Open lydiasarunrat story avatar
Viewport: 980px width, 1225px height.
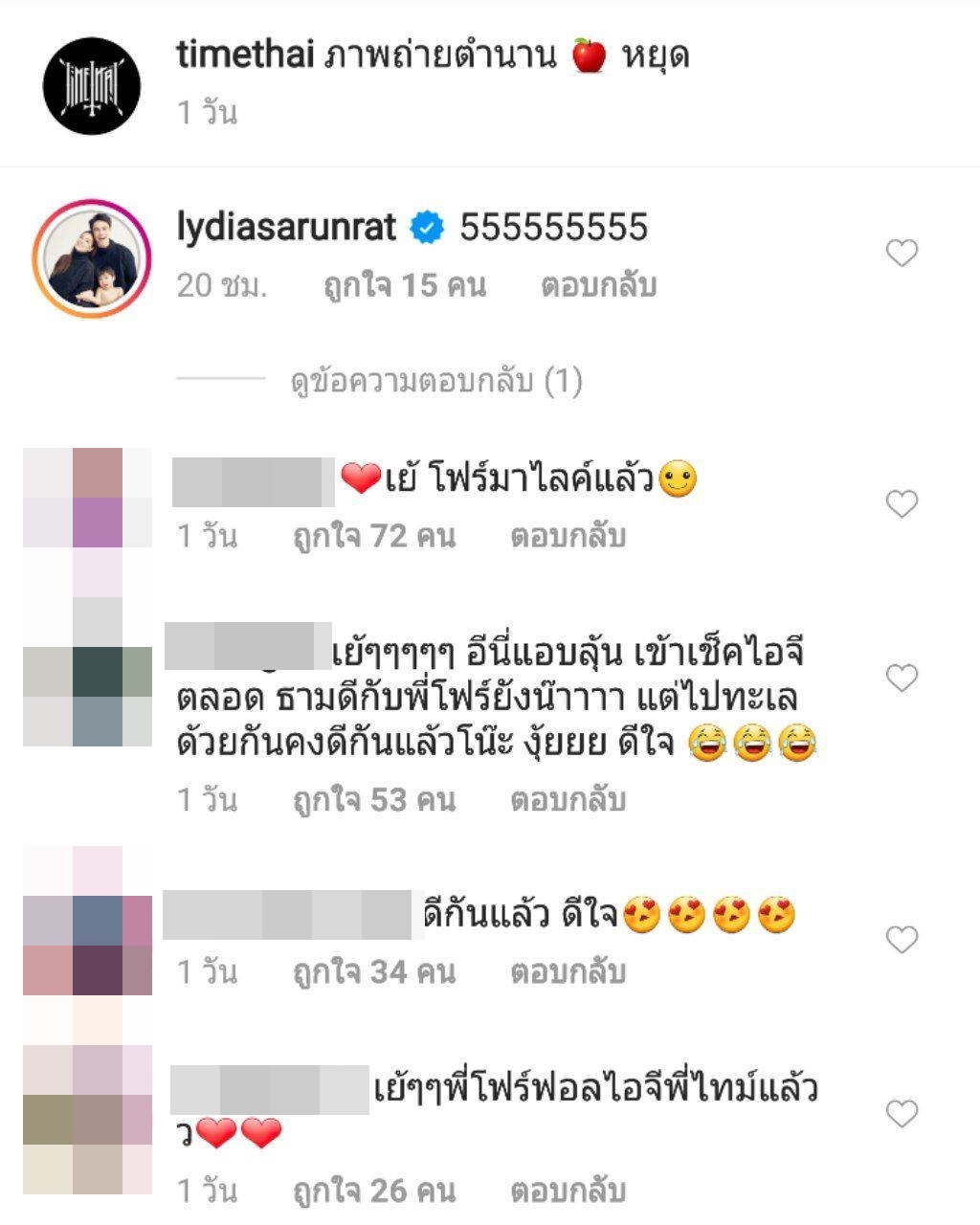pos(92,258)
